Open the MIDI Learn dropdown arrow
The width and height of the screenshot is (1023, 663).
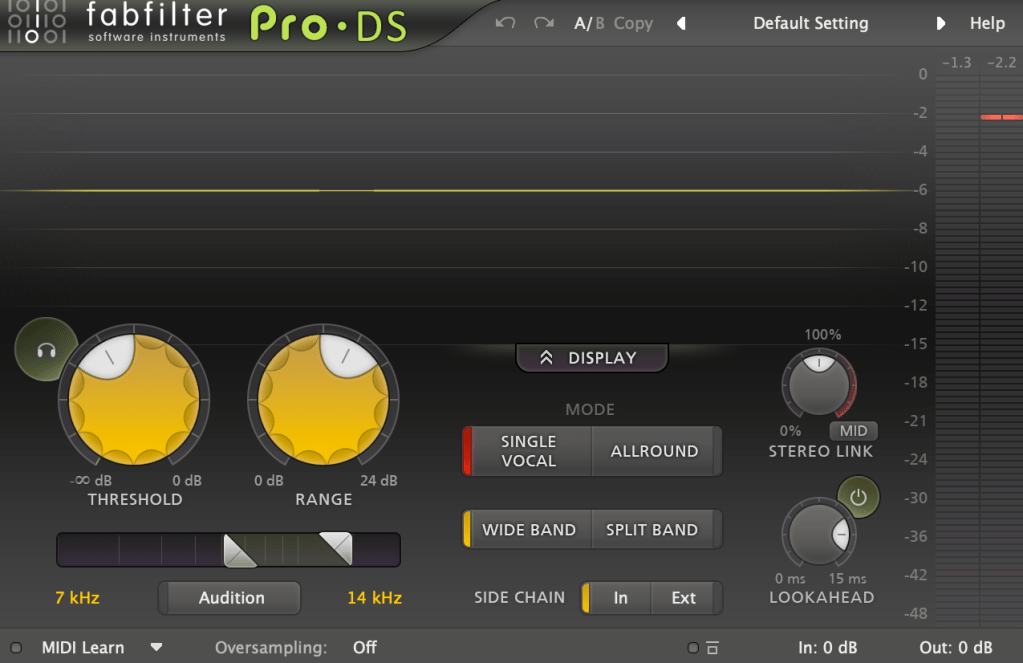point(156,648)
